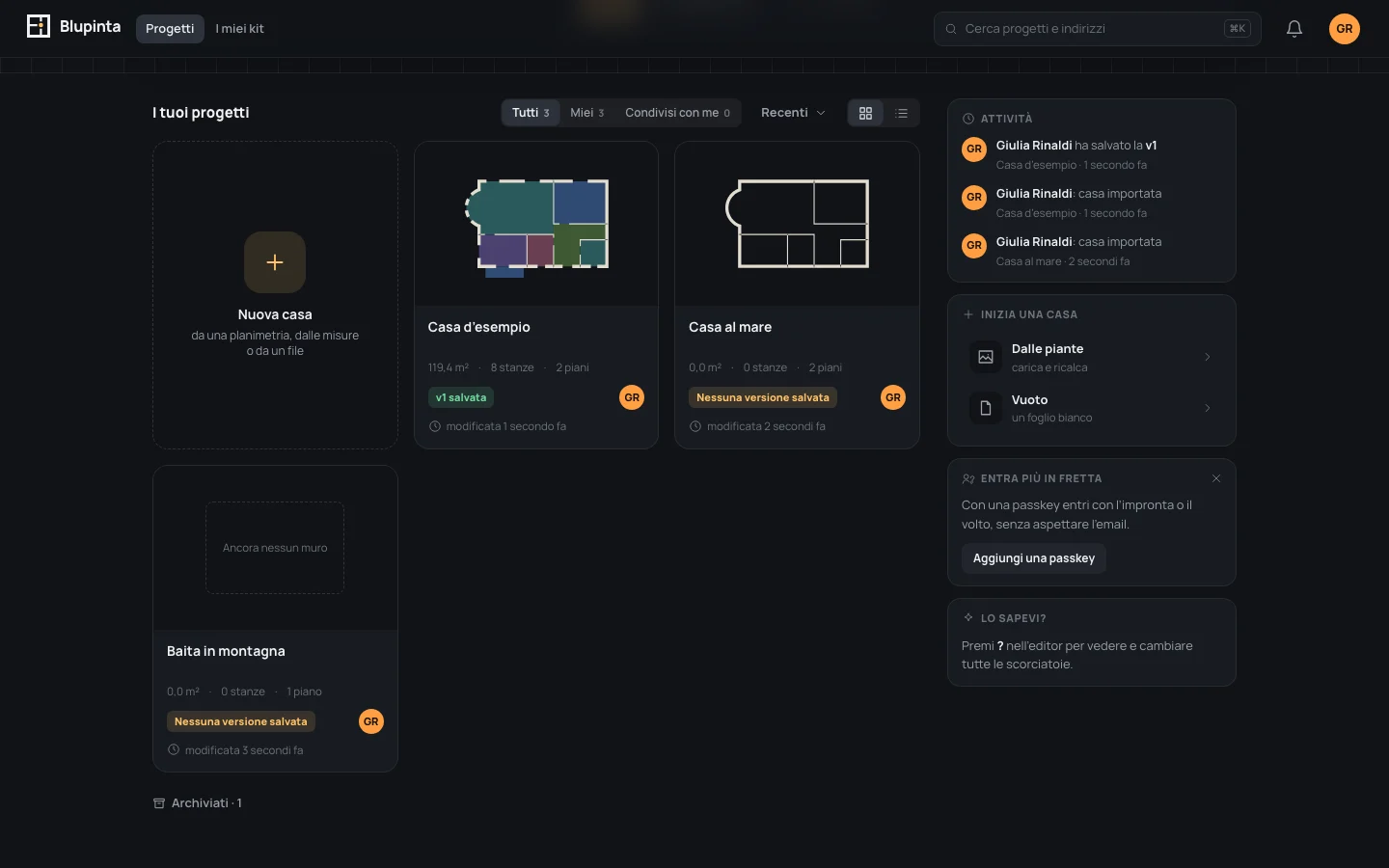Click GR owner avatar on Casa al mare card
This screenshot has width=1389, height=868.
point(893,397)
